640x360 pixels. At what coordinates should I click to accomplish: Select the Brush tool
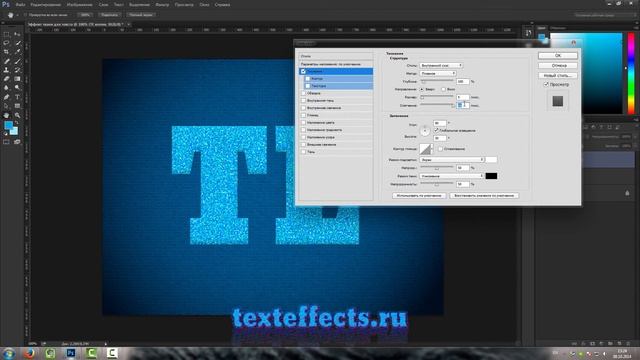click(x=17, y=61)
